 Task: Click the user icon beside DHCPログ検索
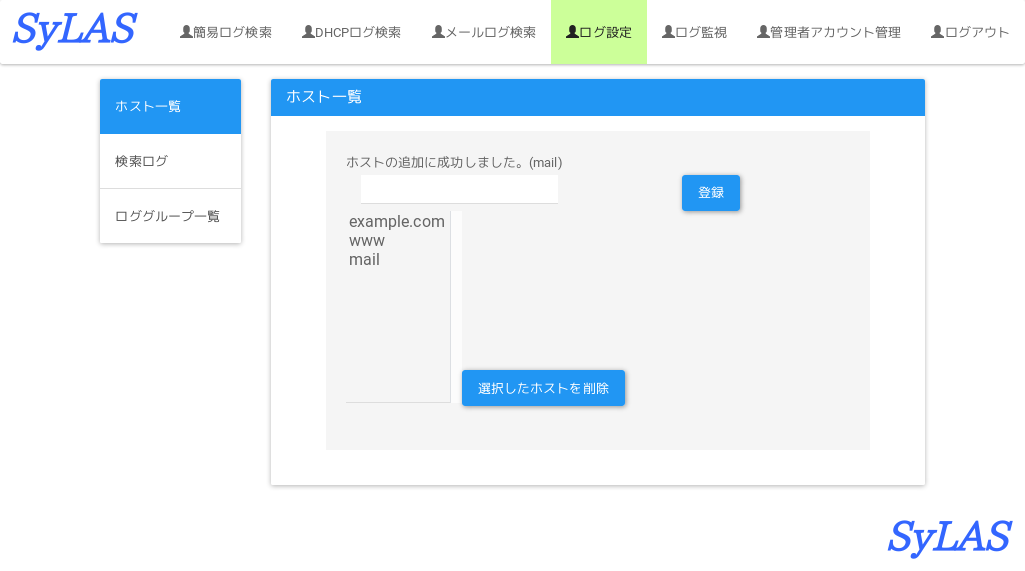coord(308,32)
